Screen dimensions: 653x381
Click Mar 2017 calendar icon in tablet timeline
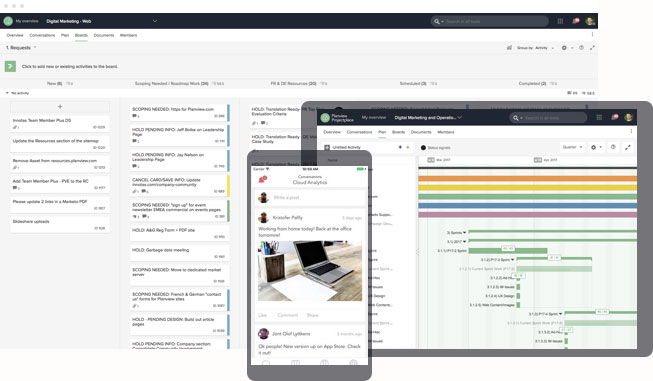coord(431,160)
